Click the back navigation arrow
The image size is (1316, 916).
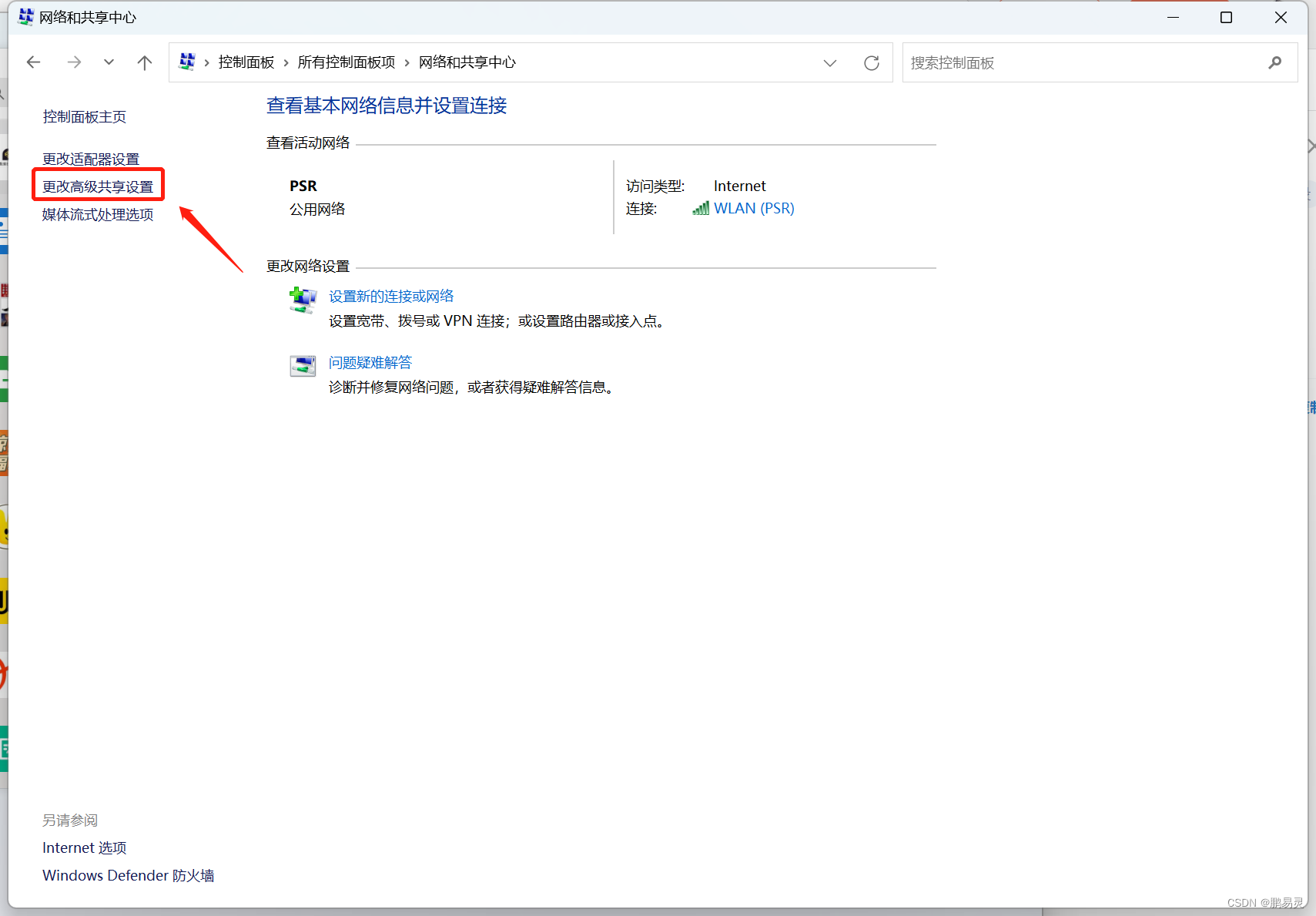pyautogui.click(x=33, y=62)
